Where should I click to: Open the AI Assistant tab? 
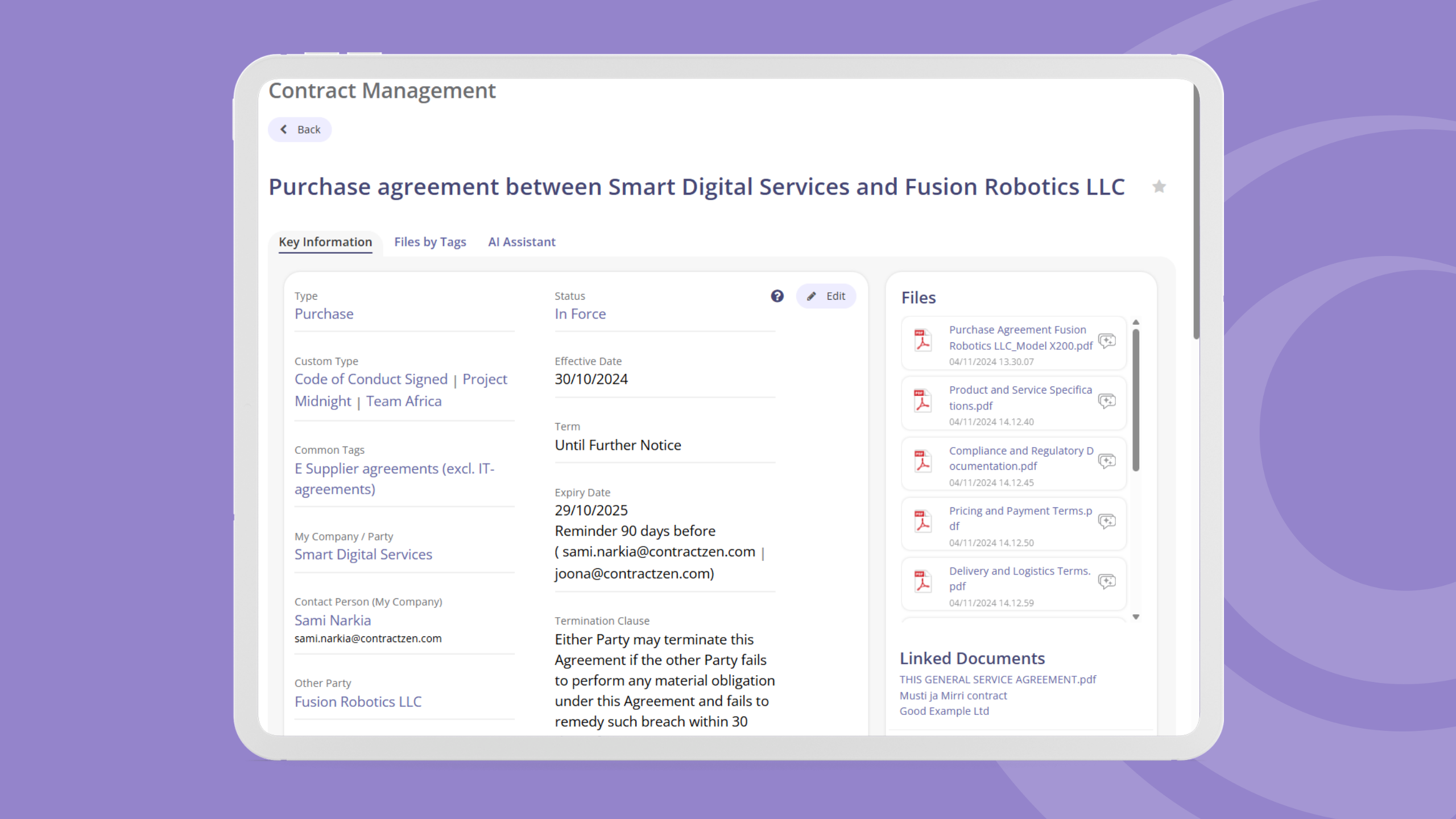tap(522, 242)
